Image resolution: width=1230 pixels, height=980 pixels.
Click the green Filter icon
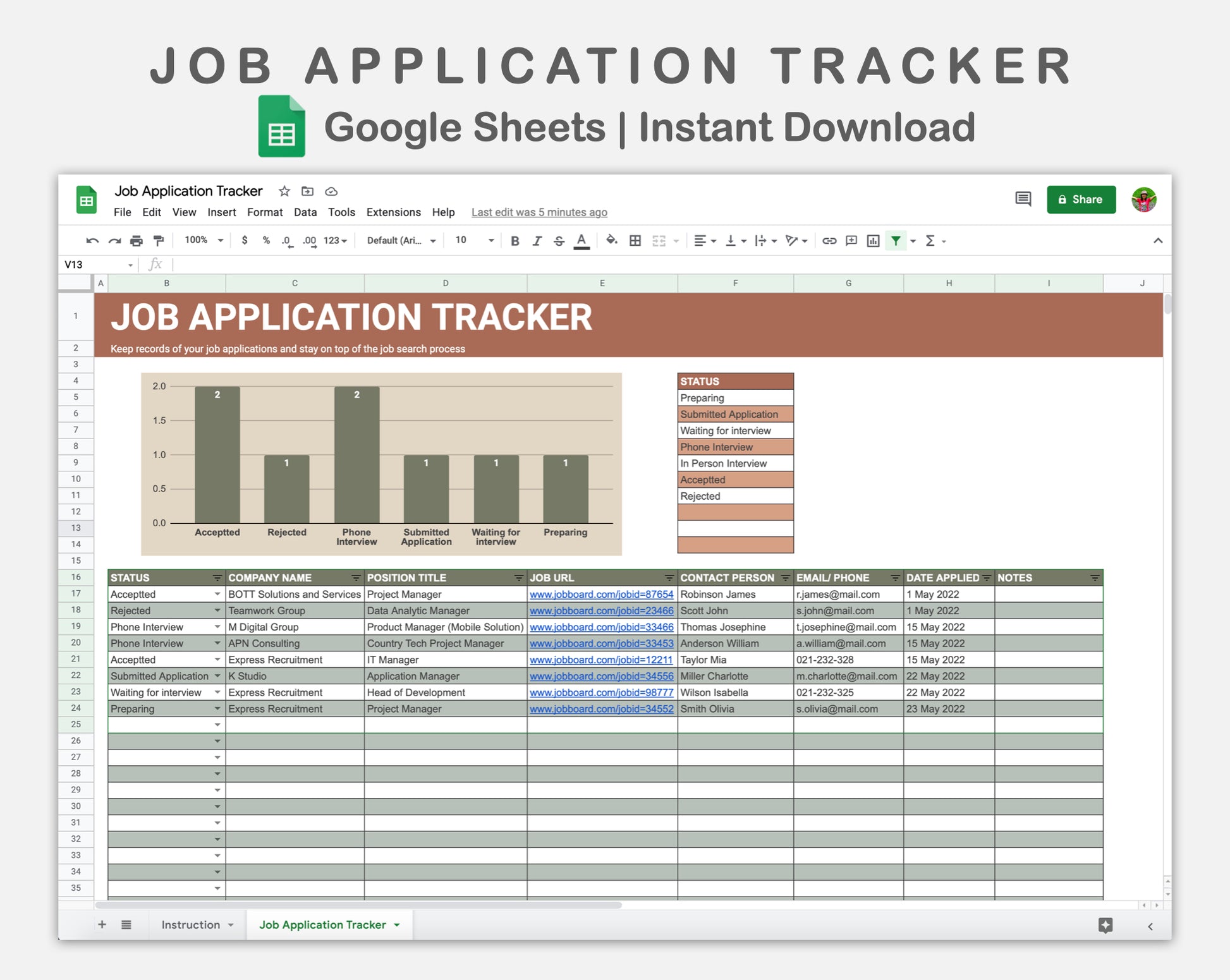896,241
